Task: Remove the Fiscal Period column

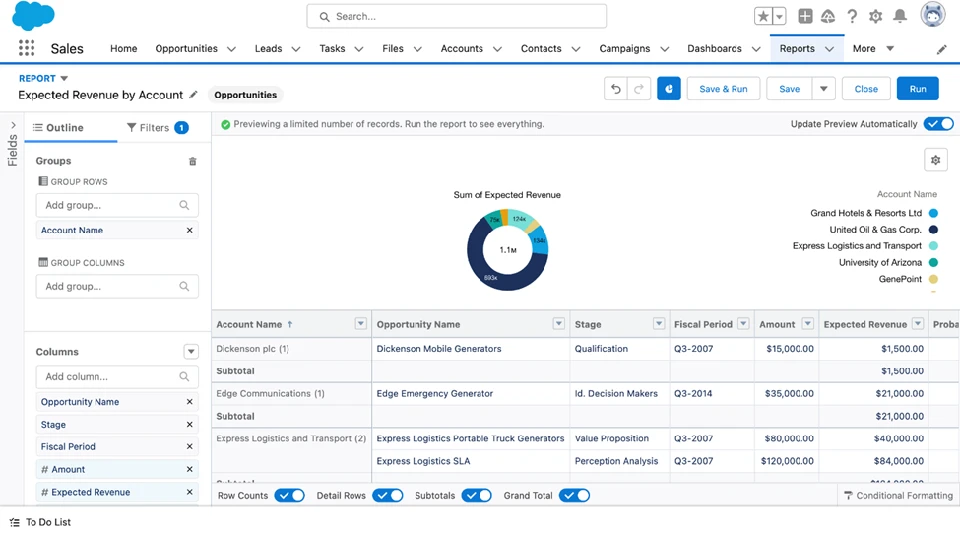Action: pyautogui.click(x=189, y=446)
